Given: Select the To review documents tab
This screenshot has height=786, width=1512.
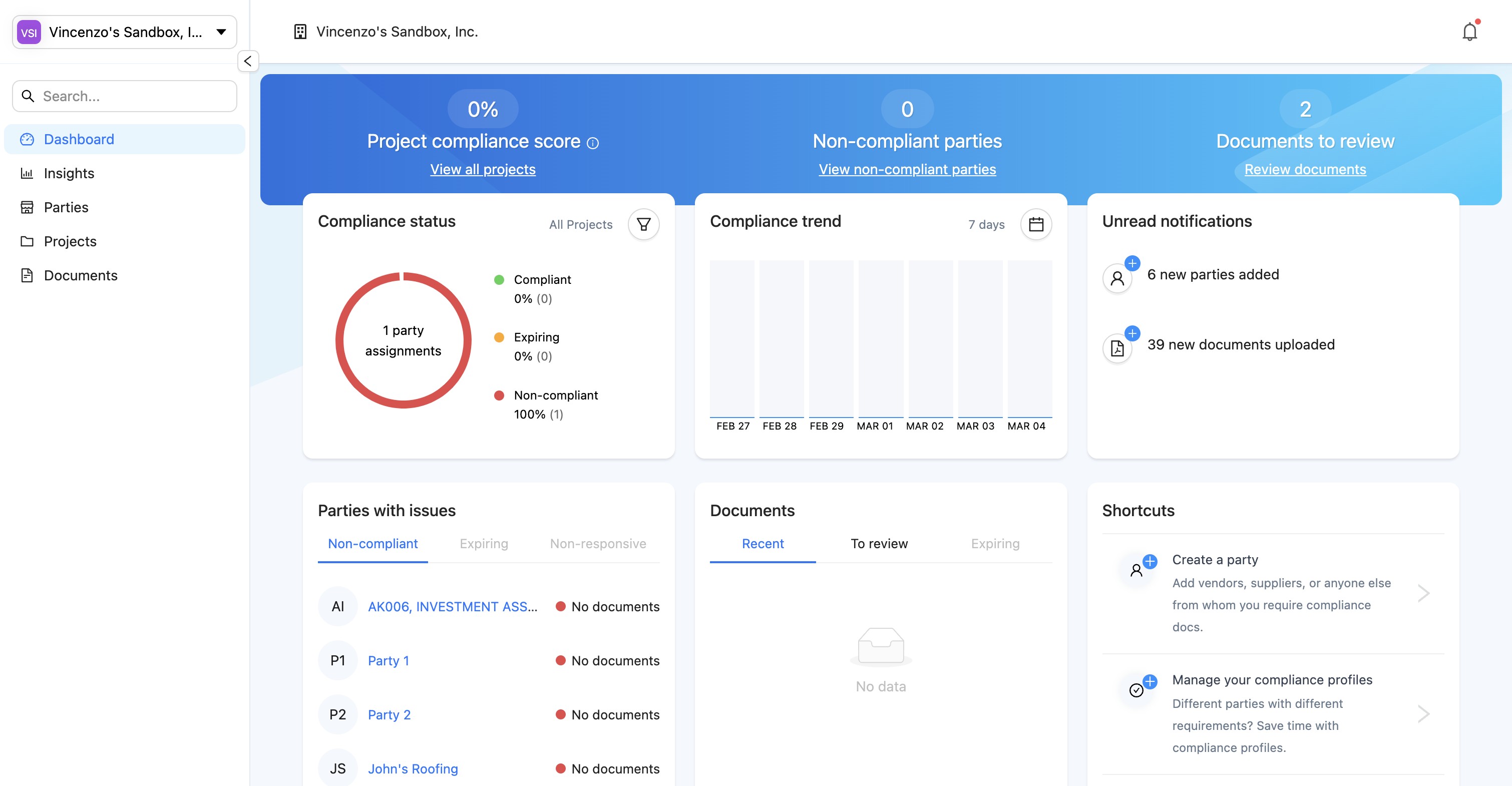Looking at the screenshot, I should [x=879, y=544].
